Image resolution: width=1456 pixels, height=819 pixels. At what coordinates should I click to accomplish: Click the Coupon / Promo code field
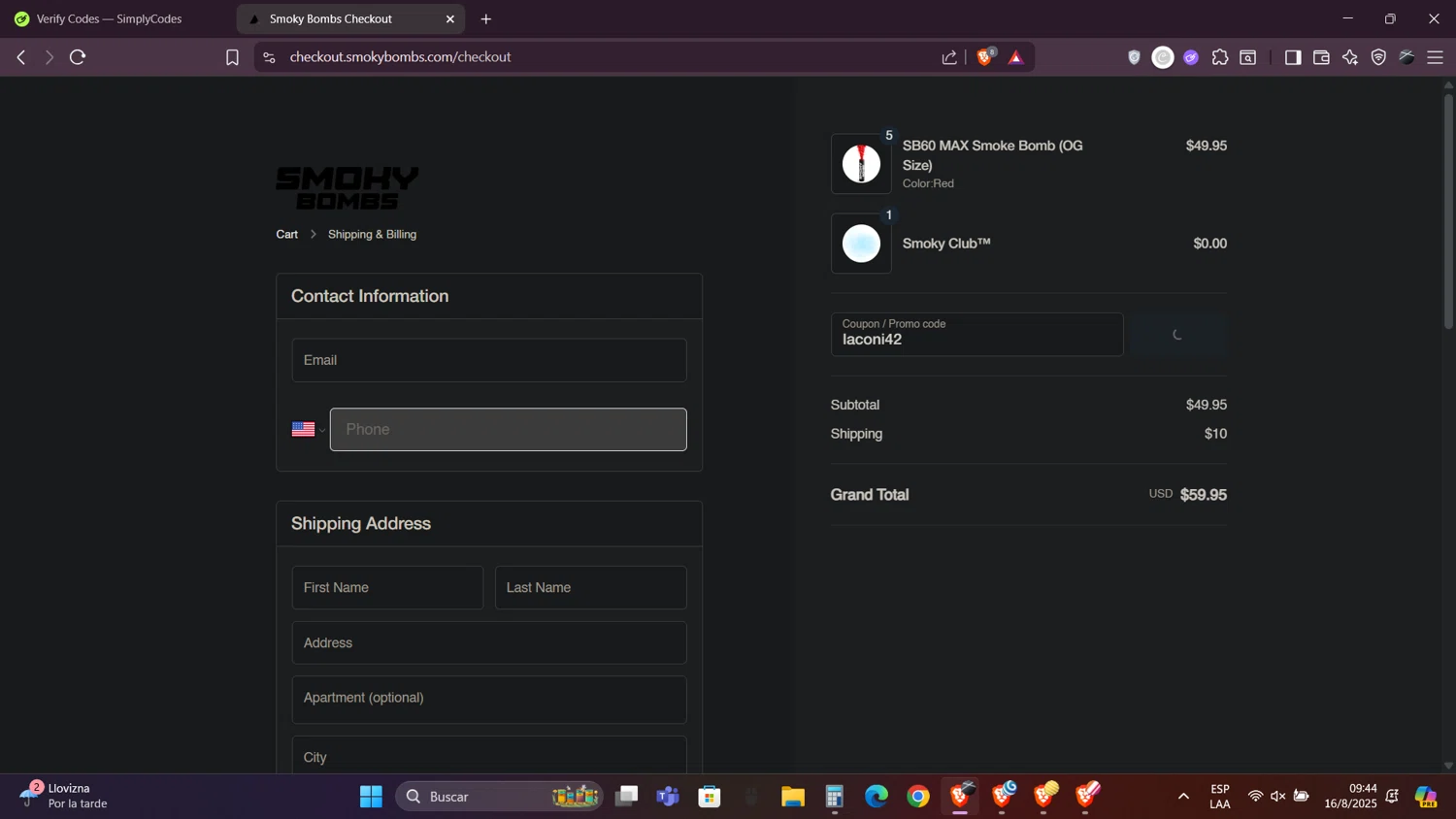[x=976, y=334]
